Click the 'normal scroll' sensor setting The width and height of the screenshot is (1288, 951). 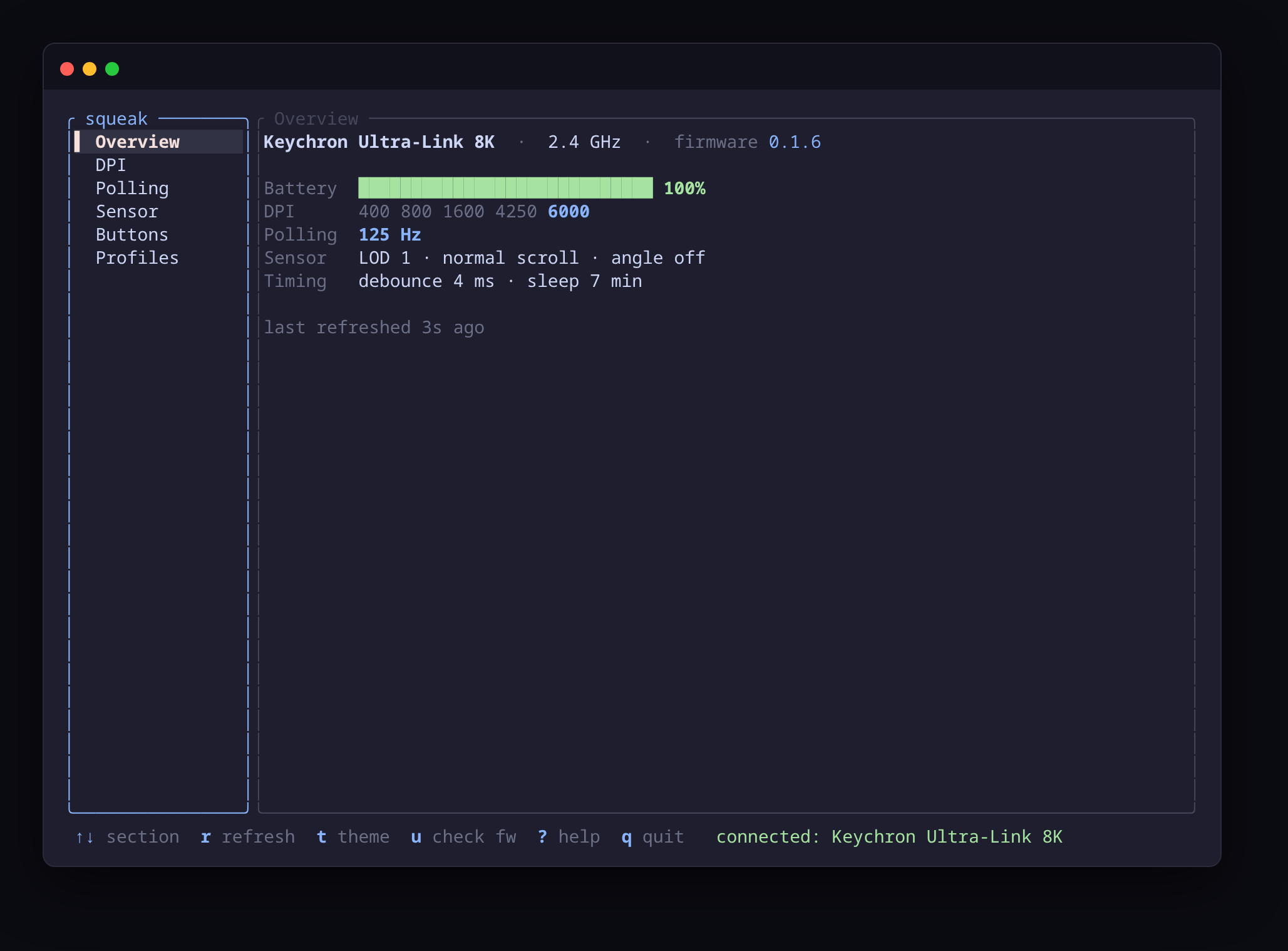[510, 257]
